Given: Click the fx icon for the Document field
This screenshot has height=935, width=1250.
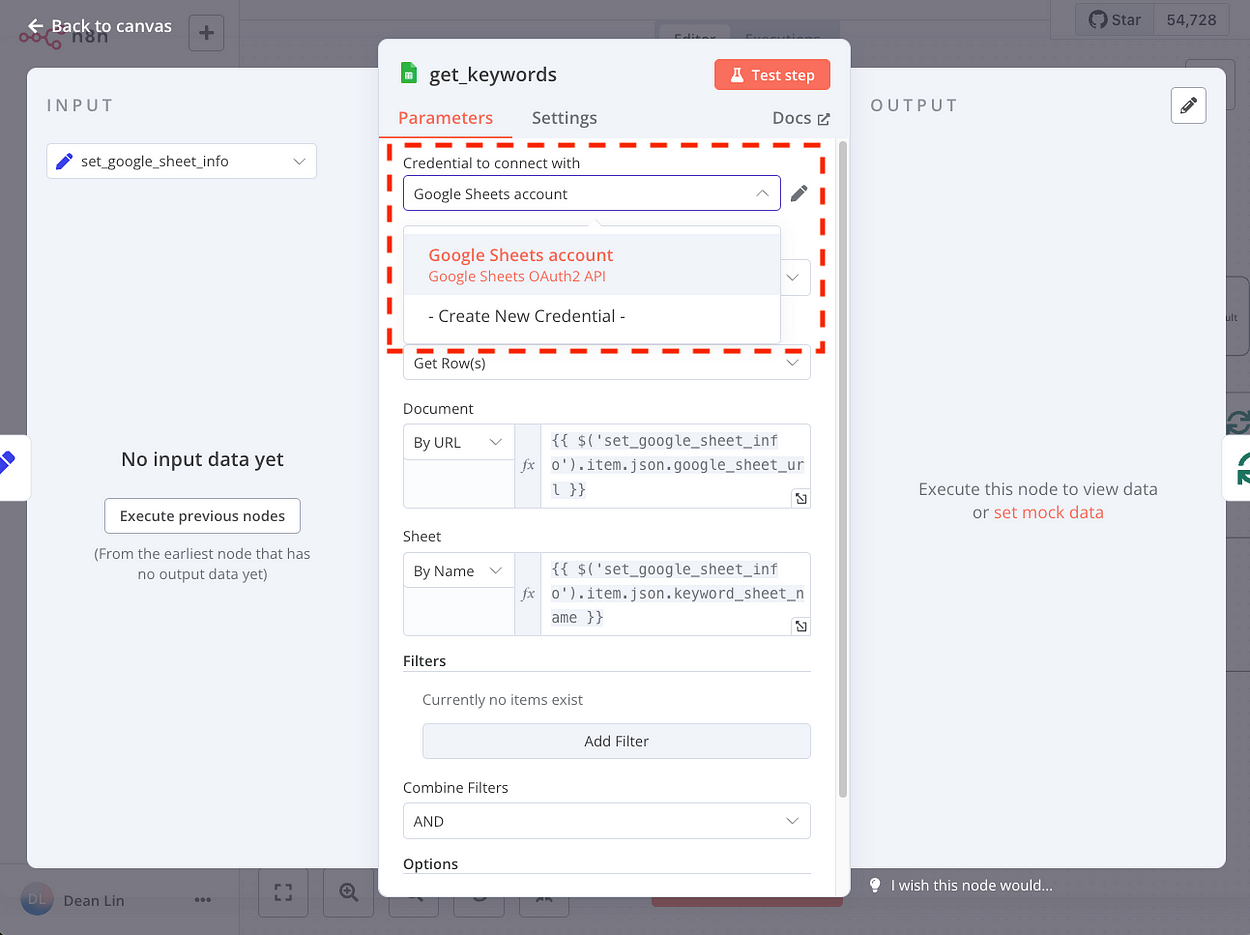Looking at the screenshot, I should [x=528, y=465].
